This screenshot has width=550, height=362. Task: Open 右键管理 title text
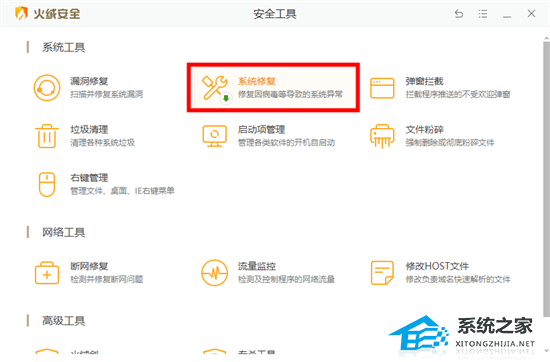tap(89, 178)
